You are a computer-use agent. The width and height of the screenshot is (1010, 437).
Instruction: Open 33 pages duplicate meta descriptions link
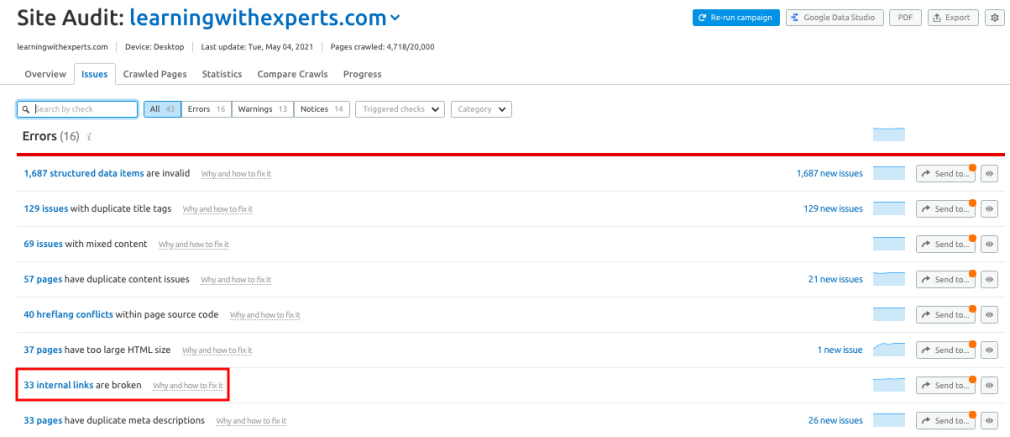click(x=43, y=420)
